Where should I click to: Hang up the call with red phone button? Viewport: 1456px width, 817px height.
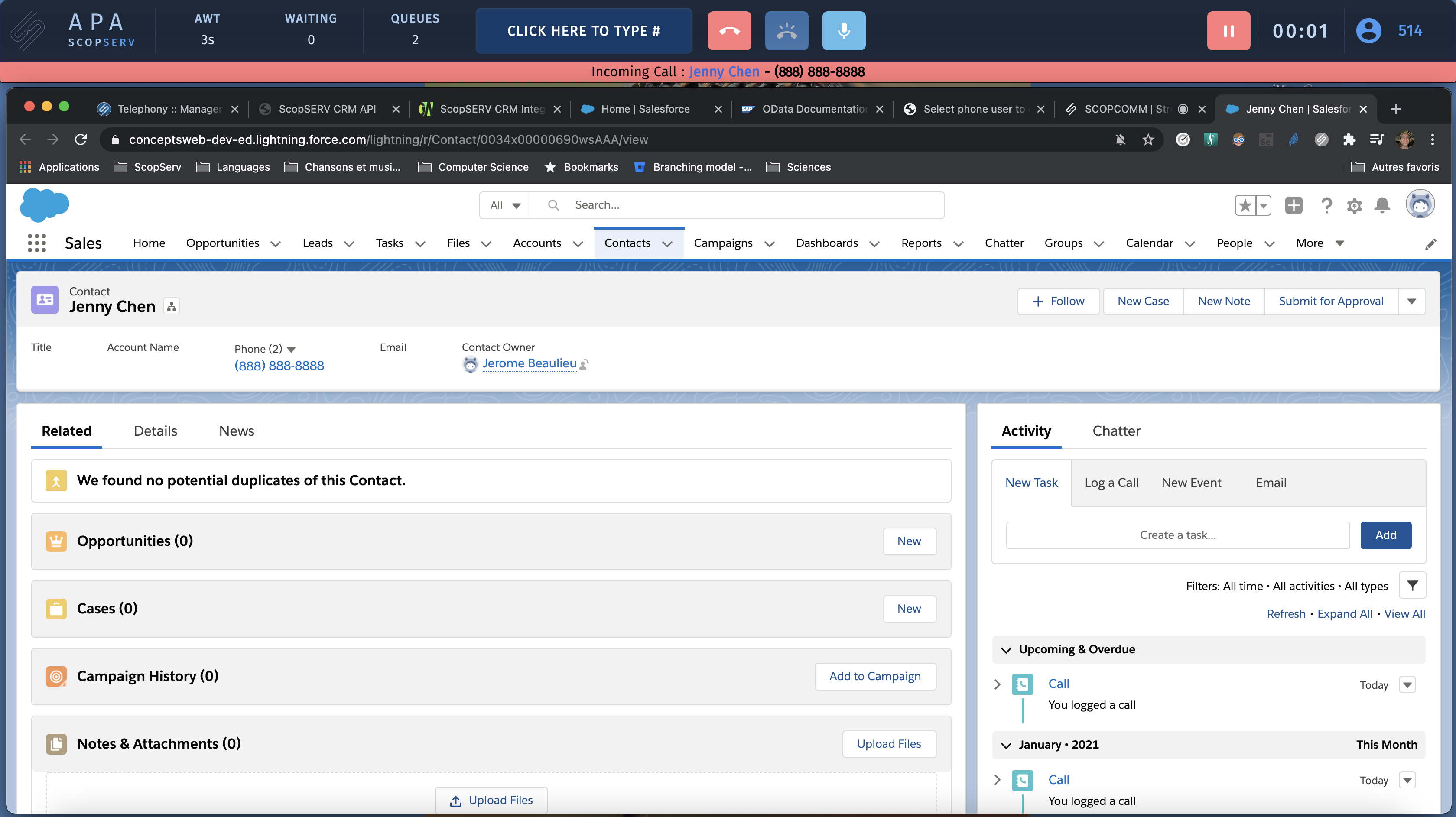pos(729,30)
